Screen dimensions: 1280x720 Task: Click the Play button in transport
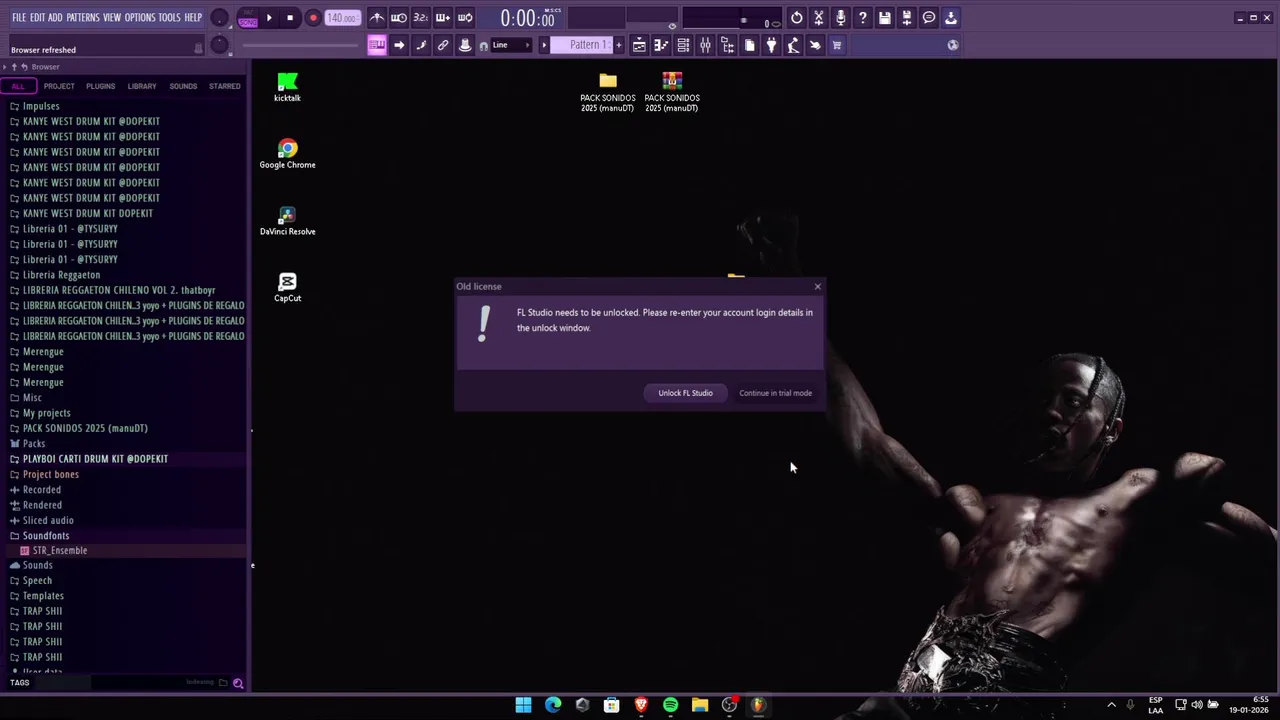(269, 18)
